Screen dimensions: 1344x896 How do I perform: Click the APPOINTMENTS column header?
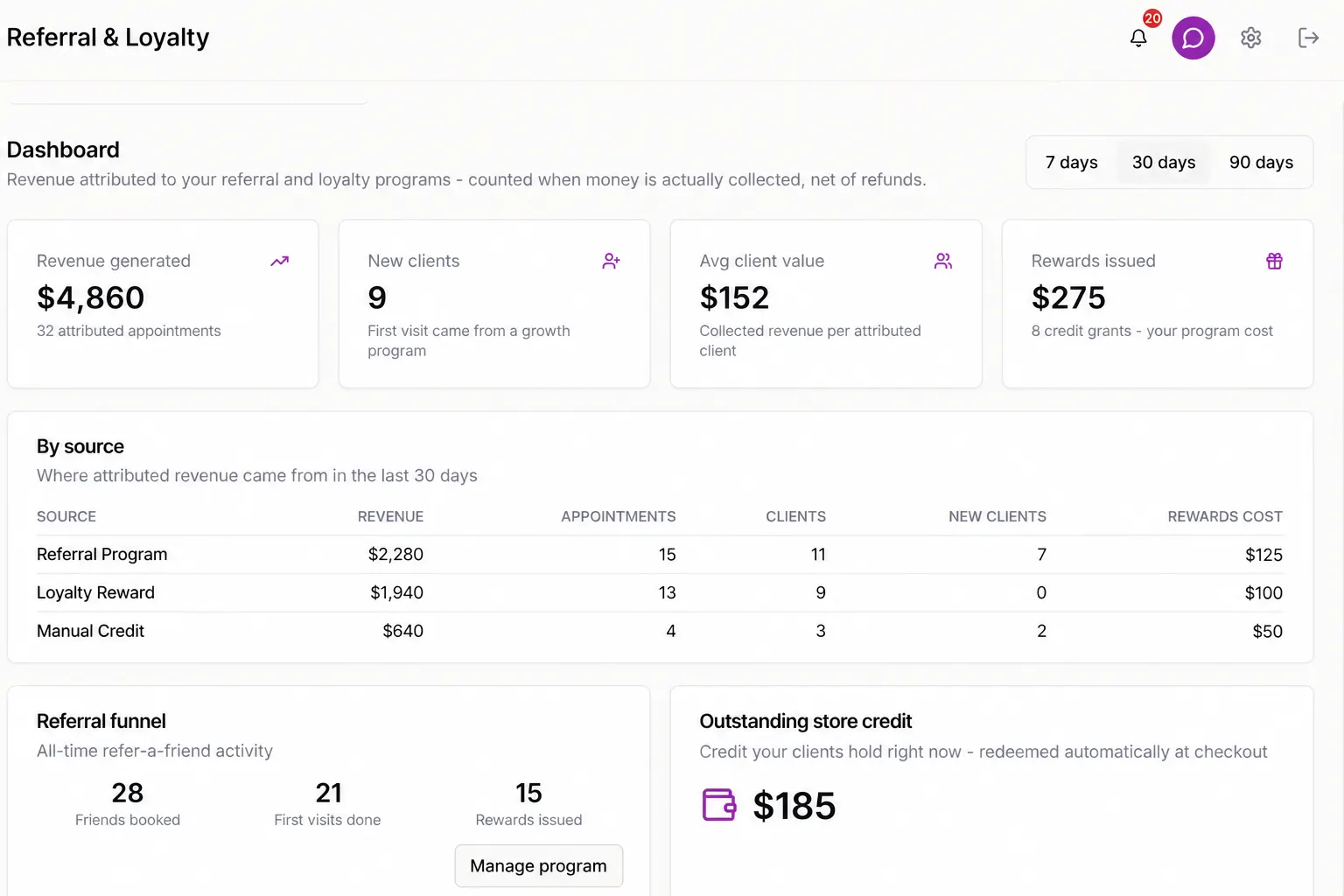[619, 517]
